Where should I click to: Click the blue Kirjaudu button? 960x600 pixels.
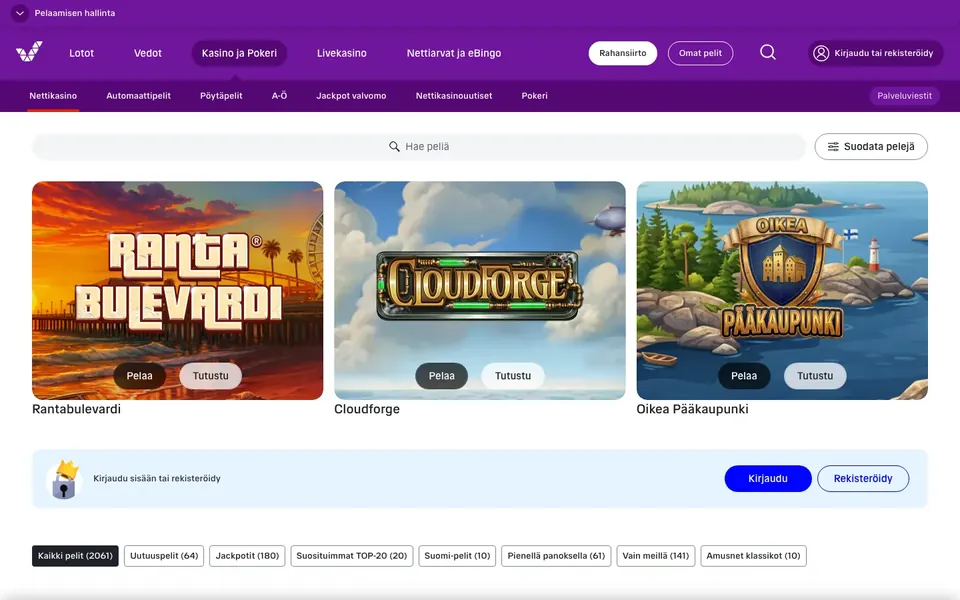pos(768,479)
